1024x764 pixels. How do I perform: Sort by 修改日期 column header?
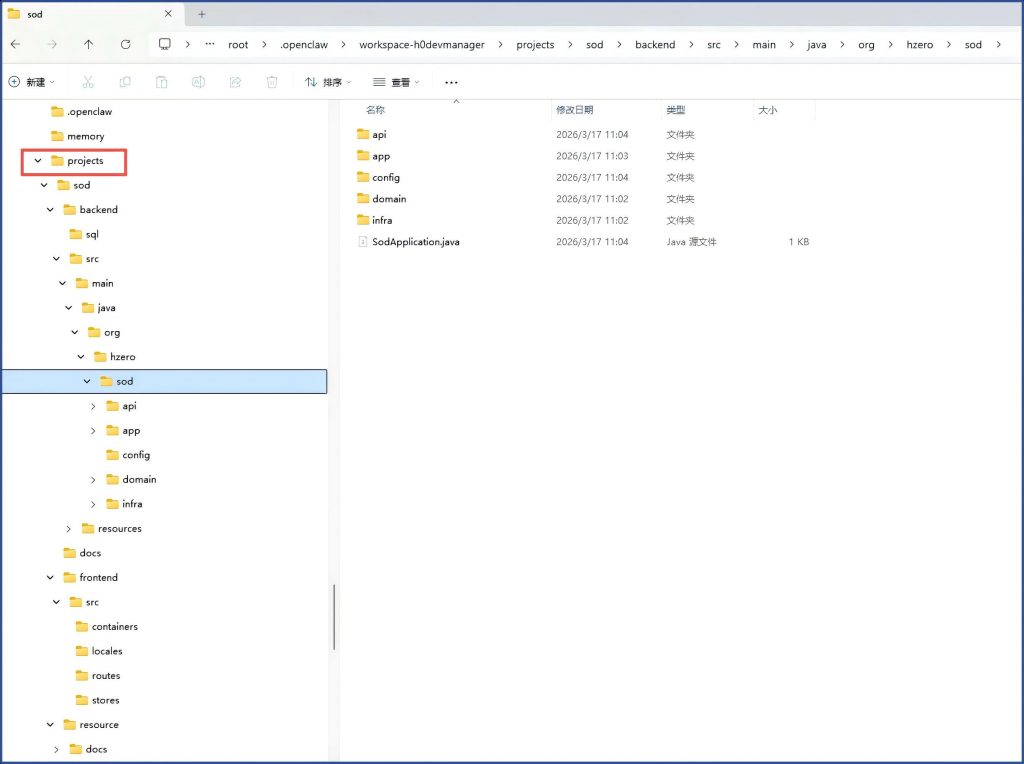pos(575,110)
